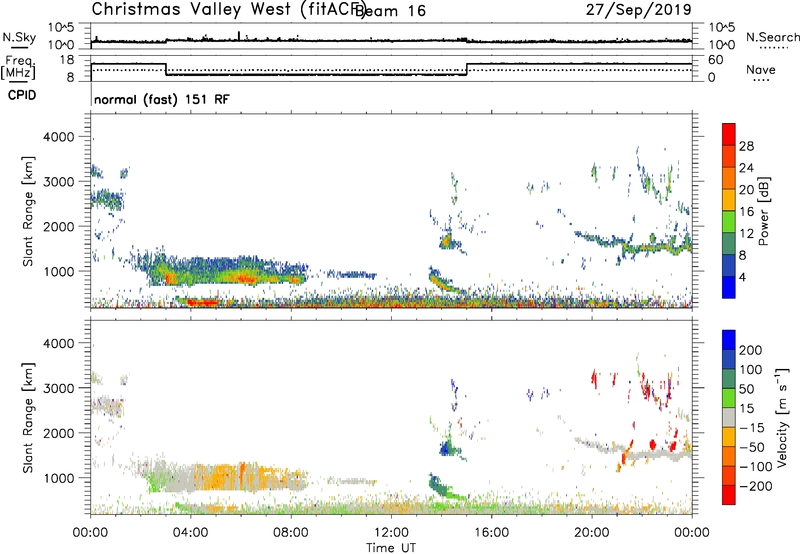Image resolution: width=800 pixels, height=554 pixels.
Task: Click the blue velocity patch near 14:00
Action: 446,449
